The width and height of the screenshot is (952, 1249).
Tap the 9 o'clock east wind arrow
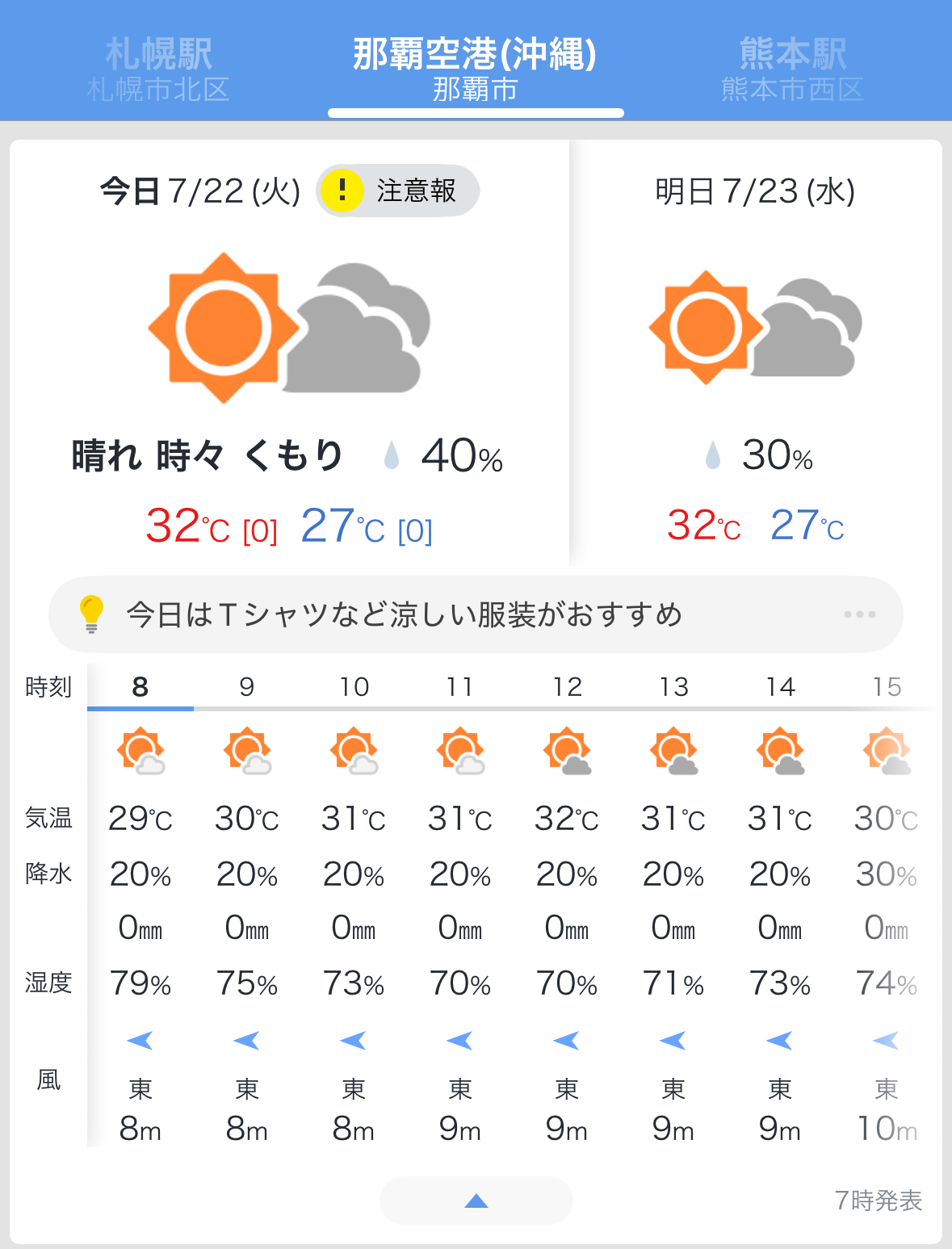pos(246,1041)
